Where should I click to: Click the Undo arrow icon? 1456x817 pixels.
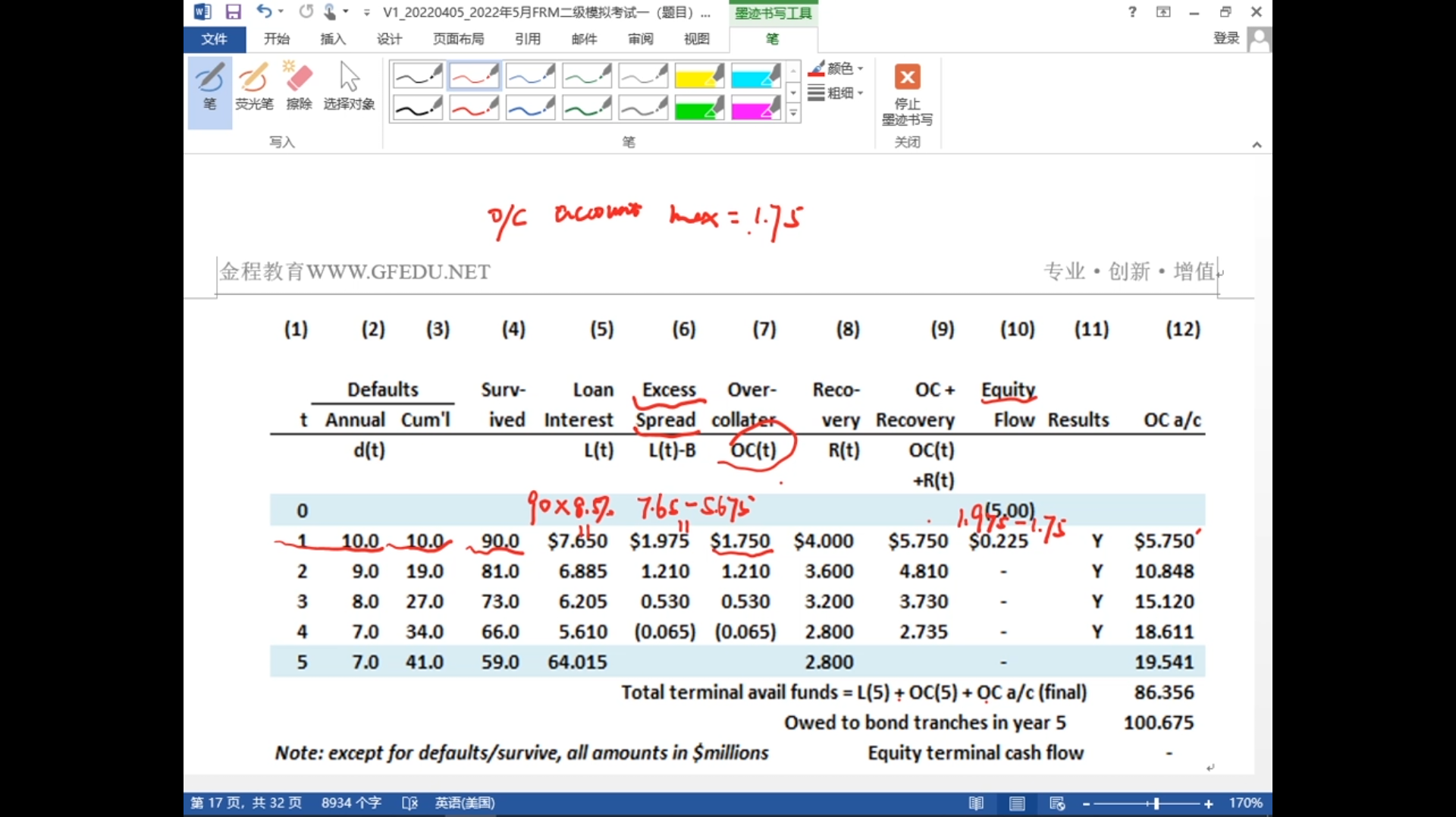[263, 11]
